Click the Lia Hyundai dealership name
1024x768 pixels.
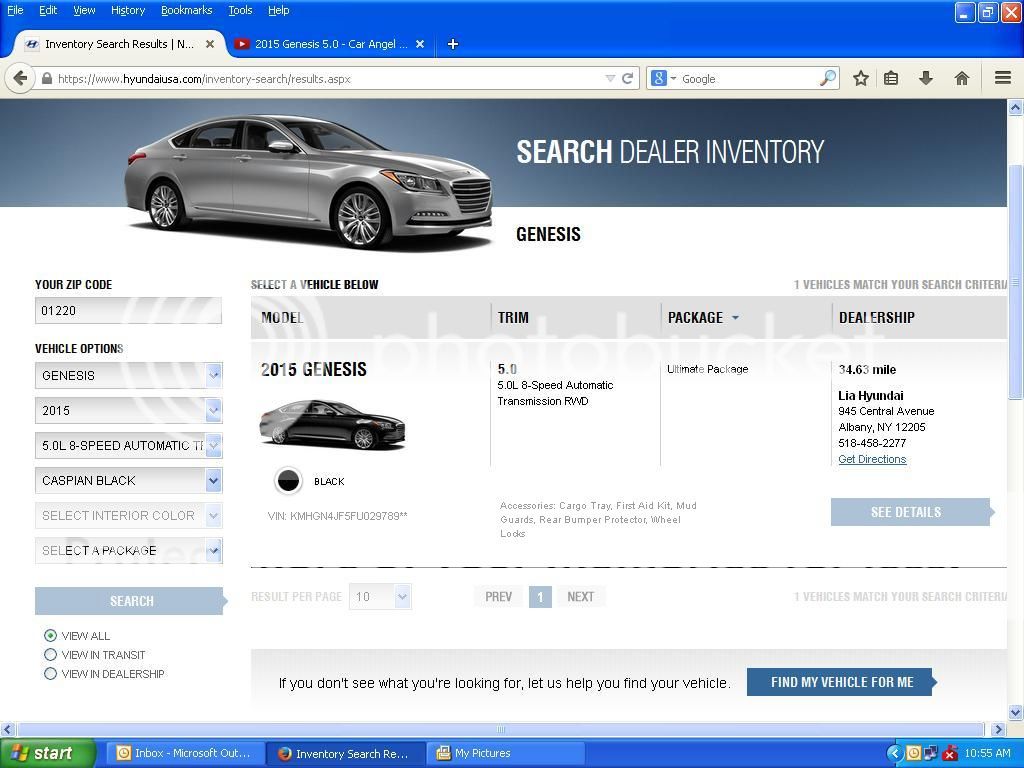871,395
